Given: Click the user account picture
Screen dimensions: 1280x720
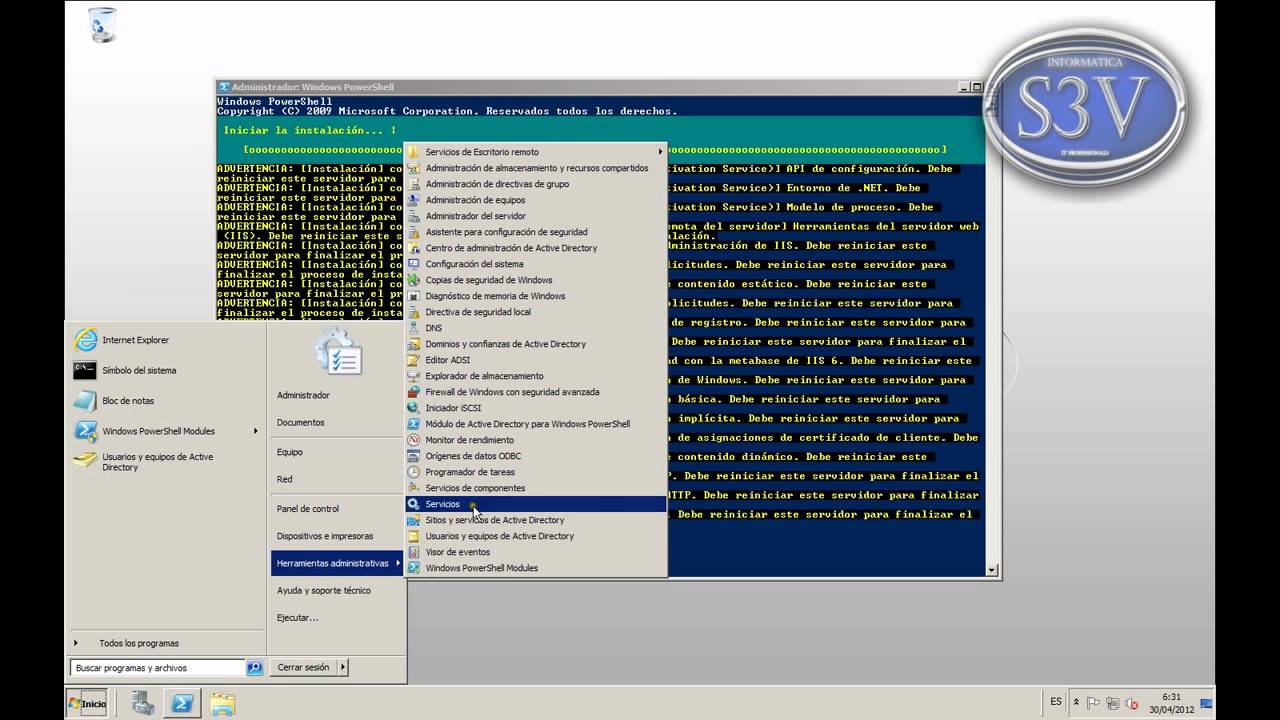Looking at the screenshot, I should (338, 352).
